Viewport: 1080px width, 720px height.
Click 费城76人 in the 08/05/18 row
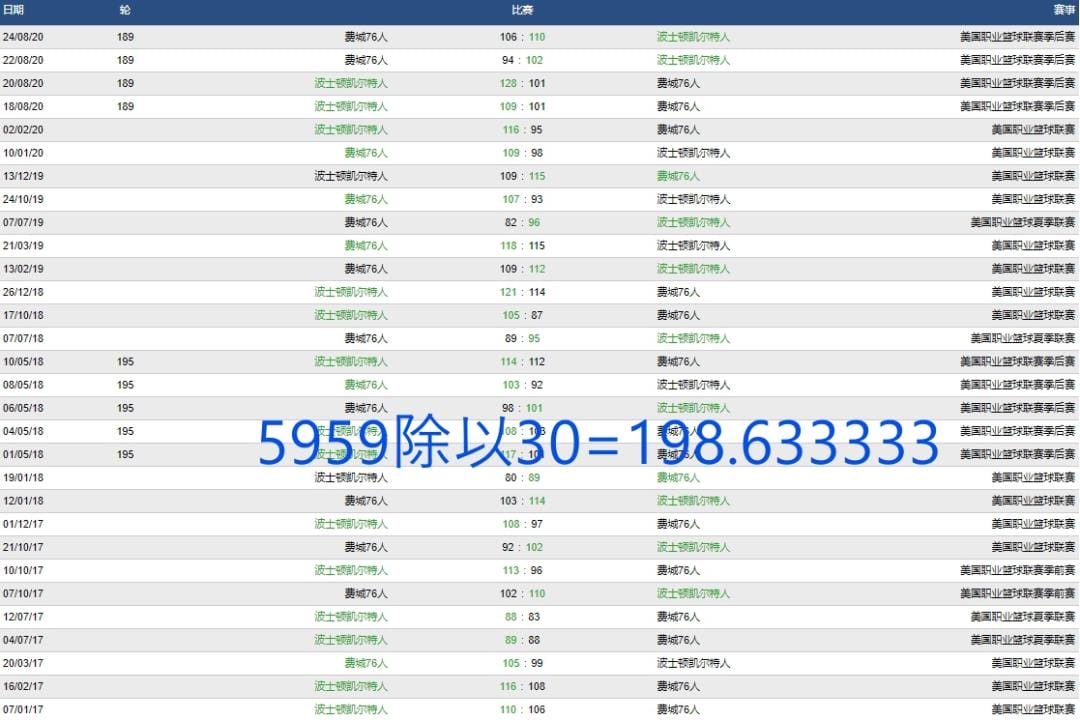(366, 385)
